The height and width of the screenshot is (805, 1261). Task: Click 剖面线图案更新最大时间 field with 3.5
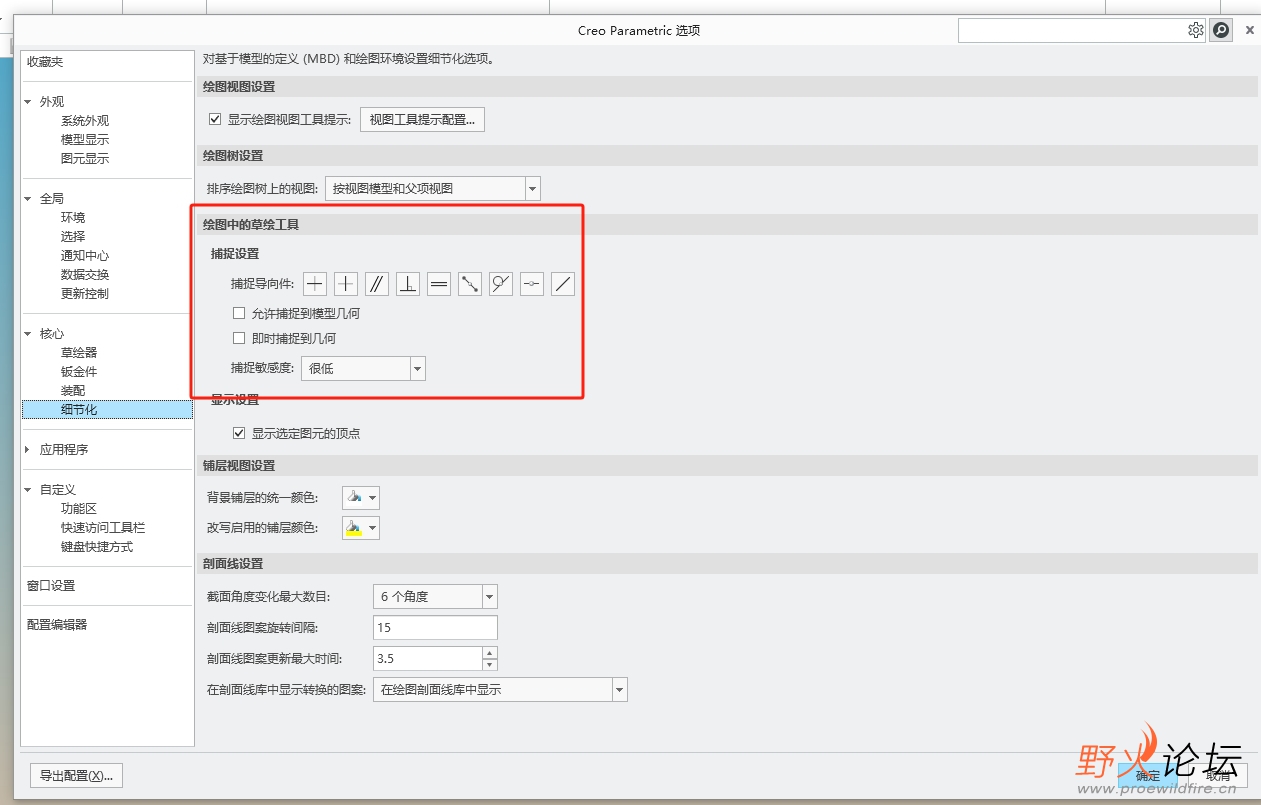tap(427, 659)
